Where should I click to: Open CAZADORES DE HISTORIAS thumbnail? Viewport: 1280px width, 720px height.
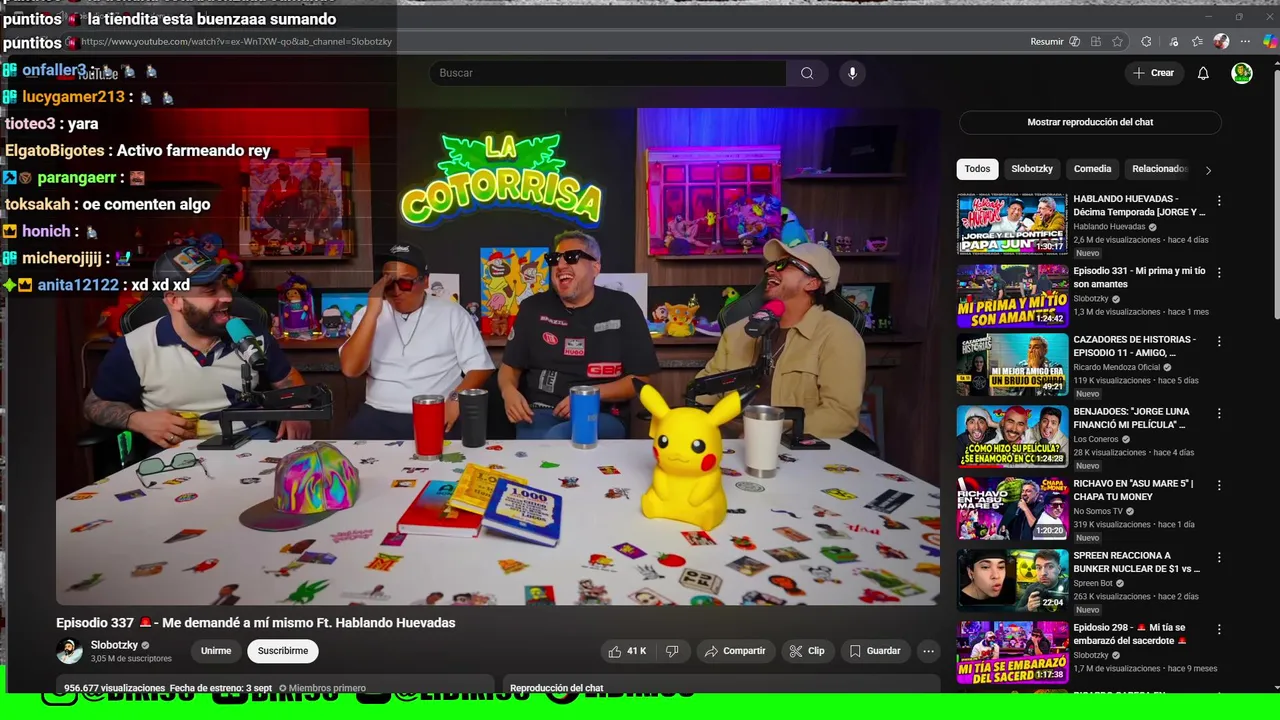pyautogui.click(x=1012, y=365)
